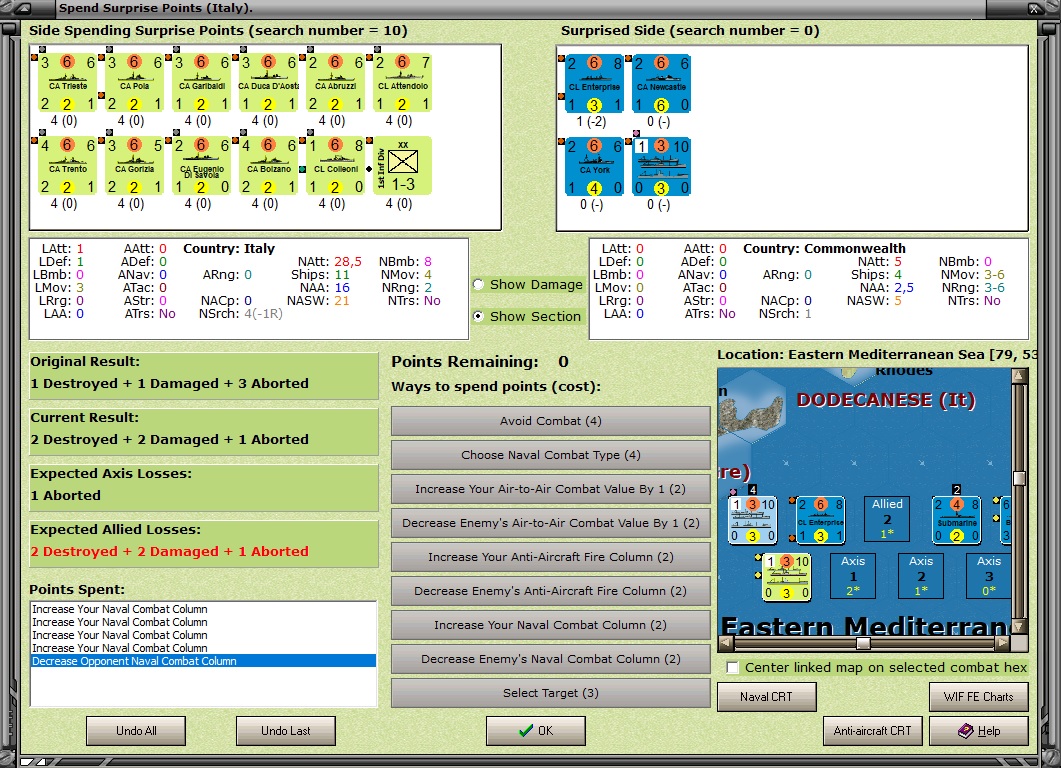The image size is (1061, 768).
Task: Click Choose Naval Combat Type (4)
Action: [551, 455]
